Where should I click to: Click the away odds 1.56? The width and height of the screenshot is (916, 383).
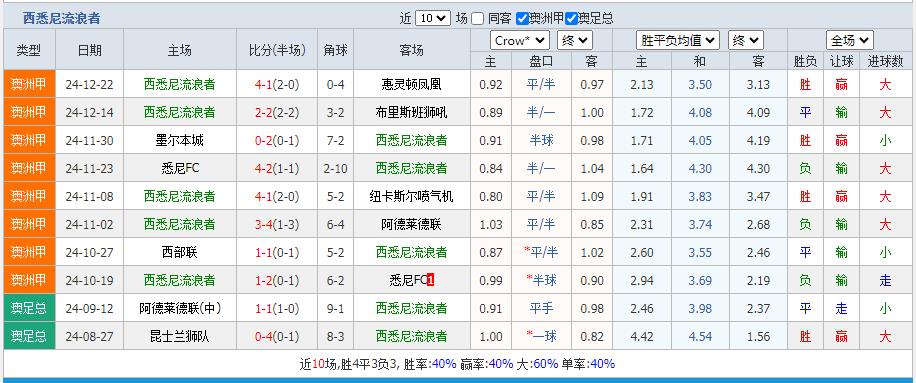(758, 336)
